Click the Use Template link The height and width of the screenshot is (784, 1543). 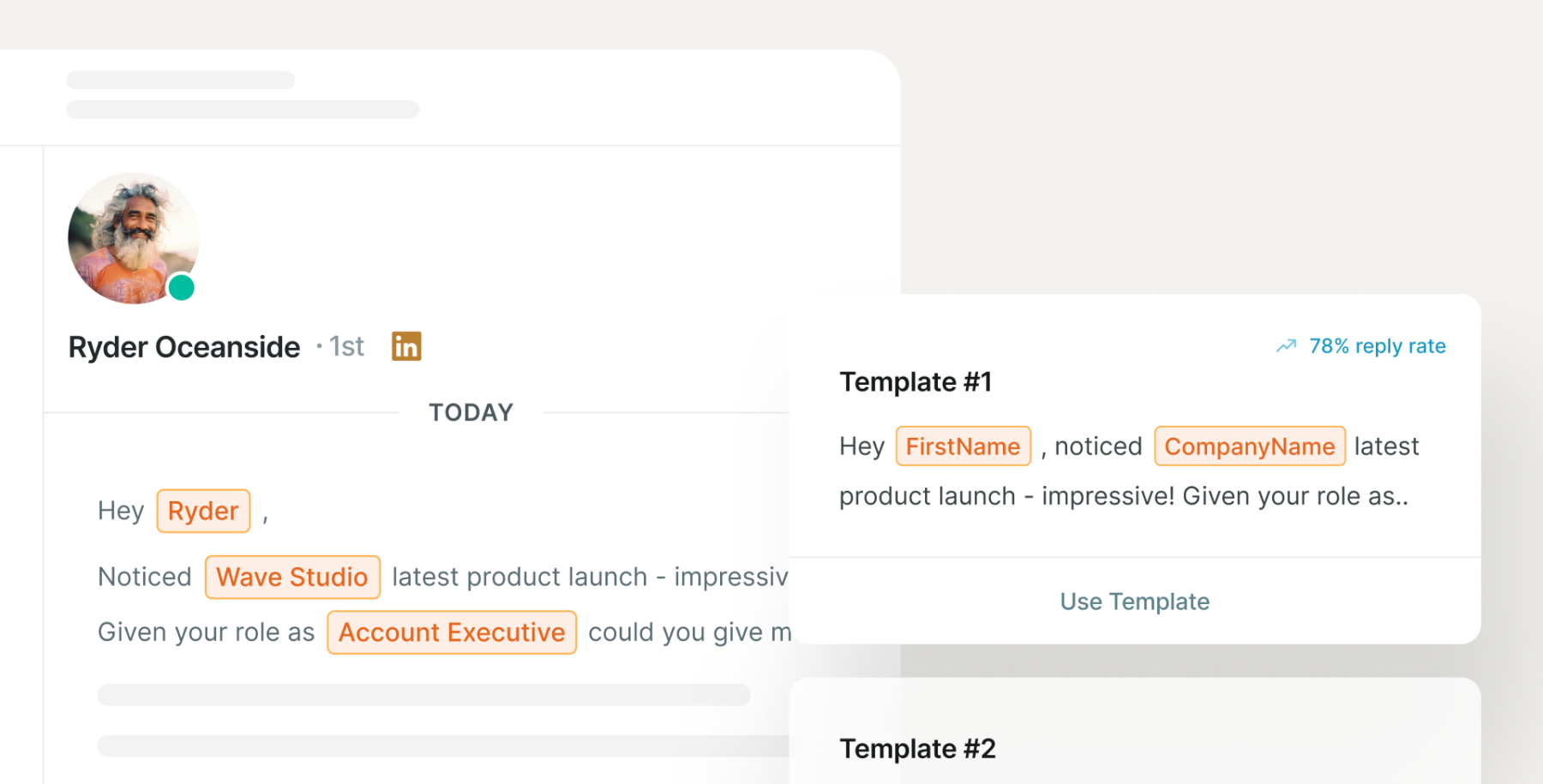pyautogui.click(x=1133, y=601)
